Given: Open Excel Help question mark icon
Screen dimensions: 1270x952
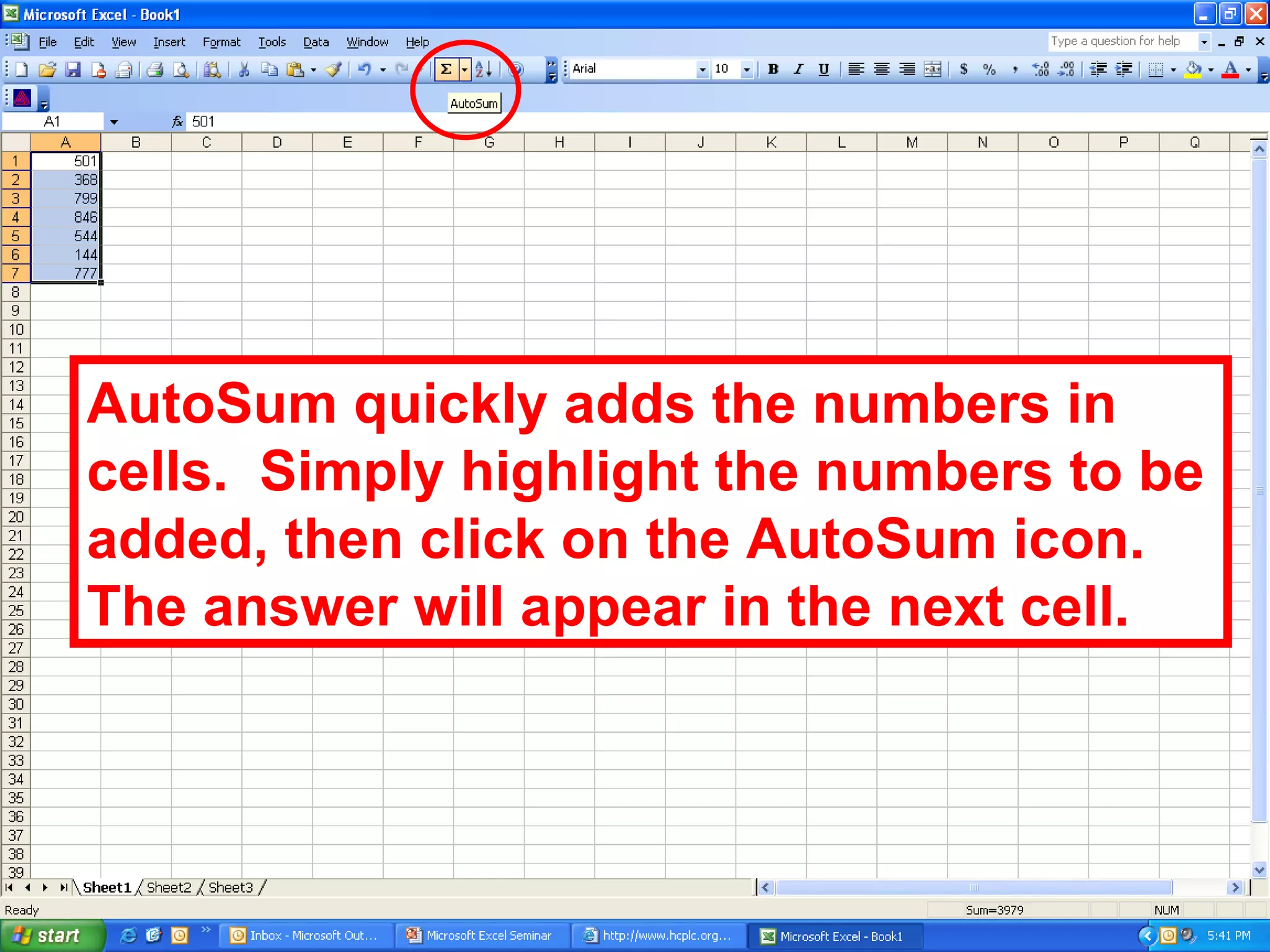Looking at the screenshot, I should pos(516,69).
